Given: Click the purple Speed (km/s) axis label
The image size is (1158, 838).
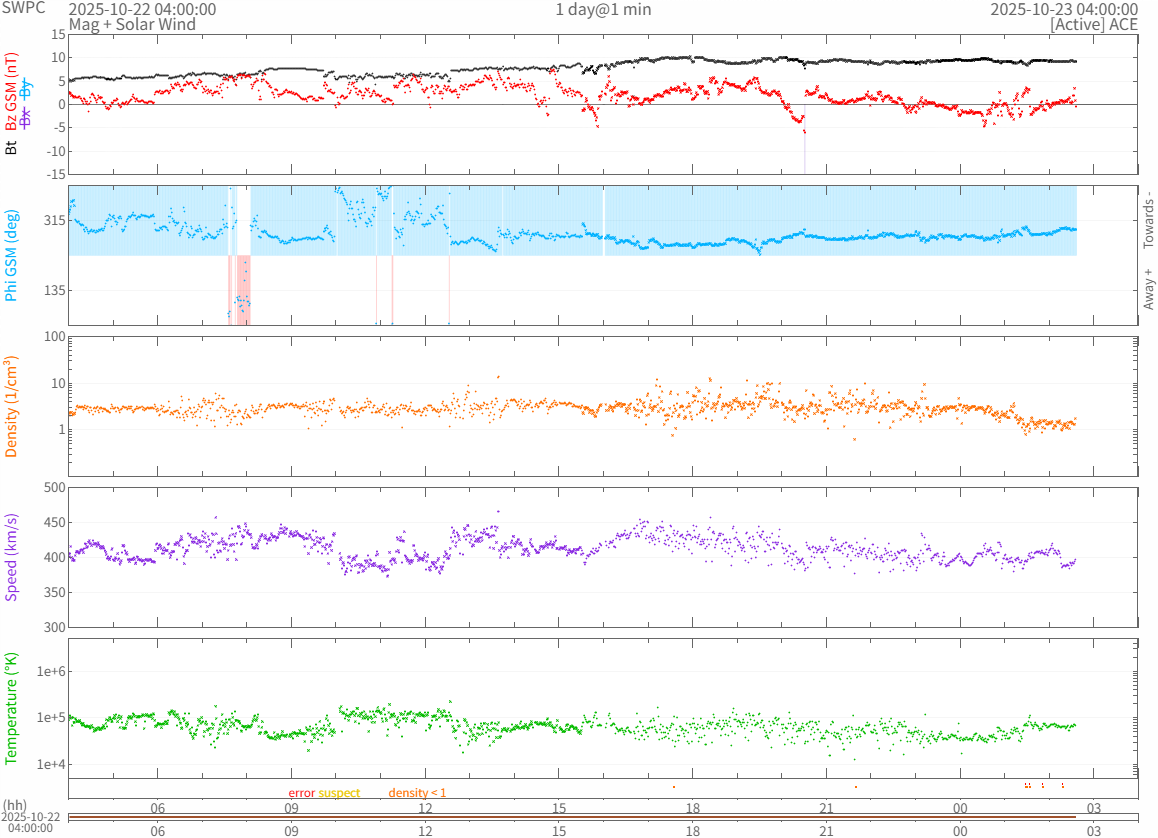Looking at the screenshot, I should click(x=12, y=557).
